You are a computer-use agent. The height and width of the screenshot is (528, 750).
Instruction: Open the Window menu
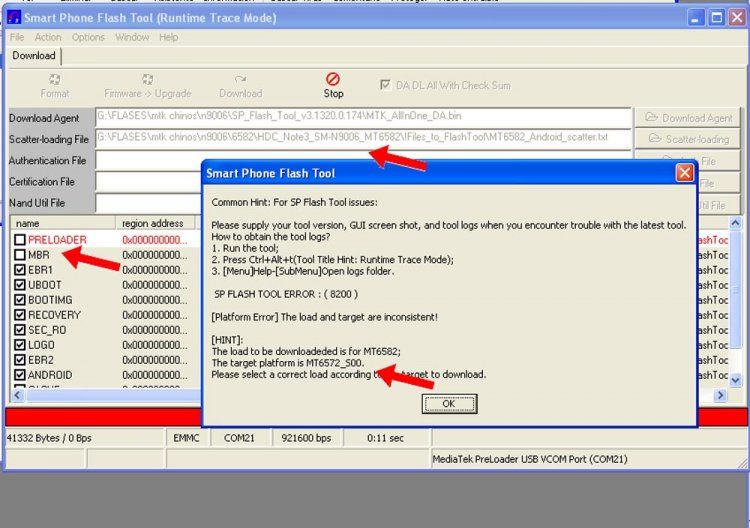click(x=132, y=37)
